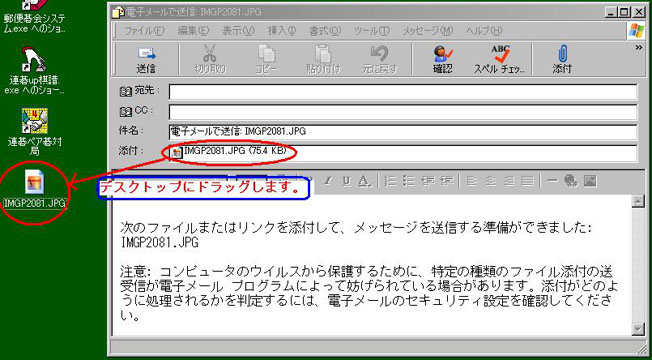Image resolution: width=652 pixels, height=360 pixels.
Task: Click the 元に戻す (Undo) toolbar icon
Action: pos(379,53)
